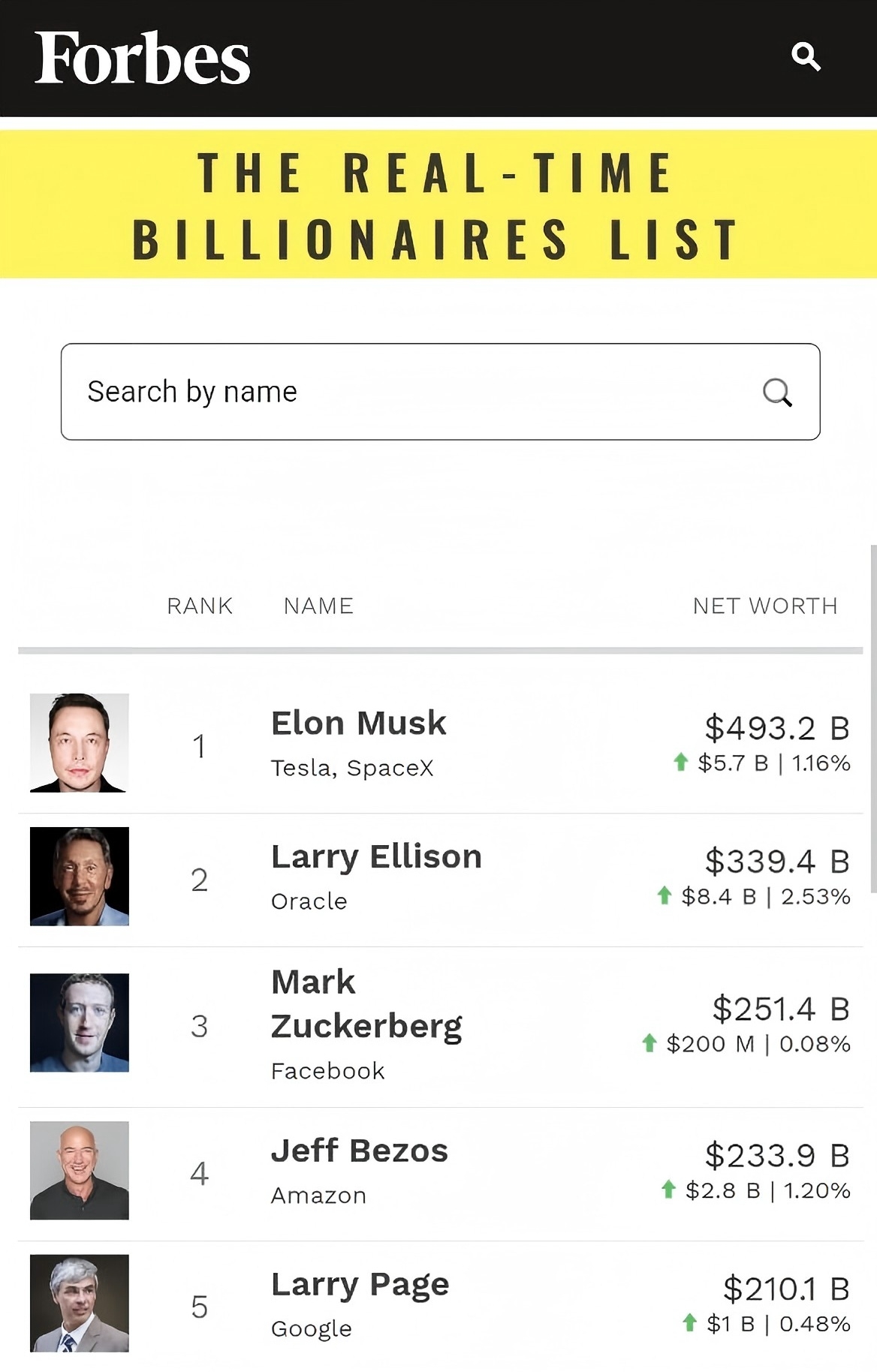
Task: Go to Jeff Bezos name link
Action: [x=359, y=1151]
